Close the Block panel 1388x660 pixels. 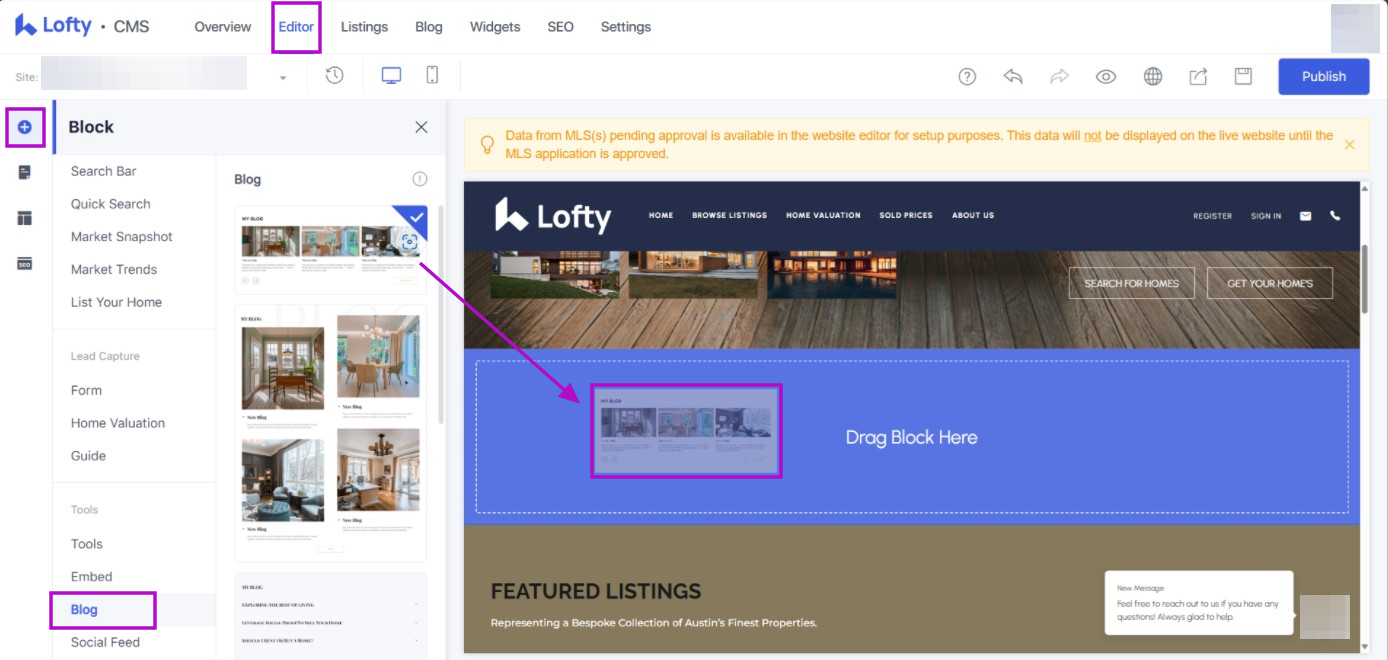[x=421, y=127]
